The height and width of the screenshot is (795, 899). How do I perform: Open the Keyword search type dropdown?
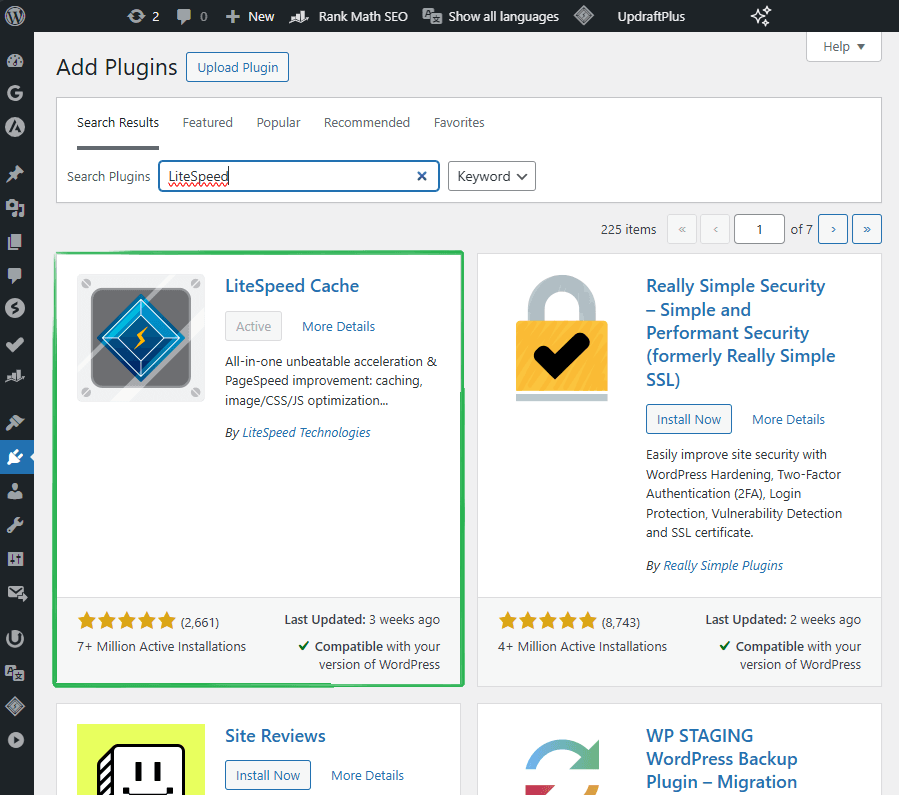coord(491,176)
